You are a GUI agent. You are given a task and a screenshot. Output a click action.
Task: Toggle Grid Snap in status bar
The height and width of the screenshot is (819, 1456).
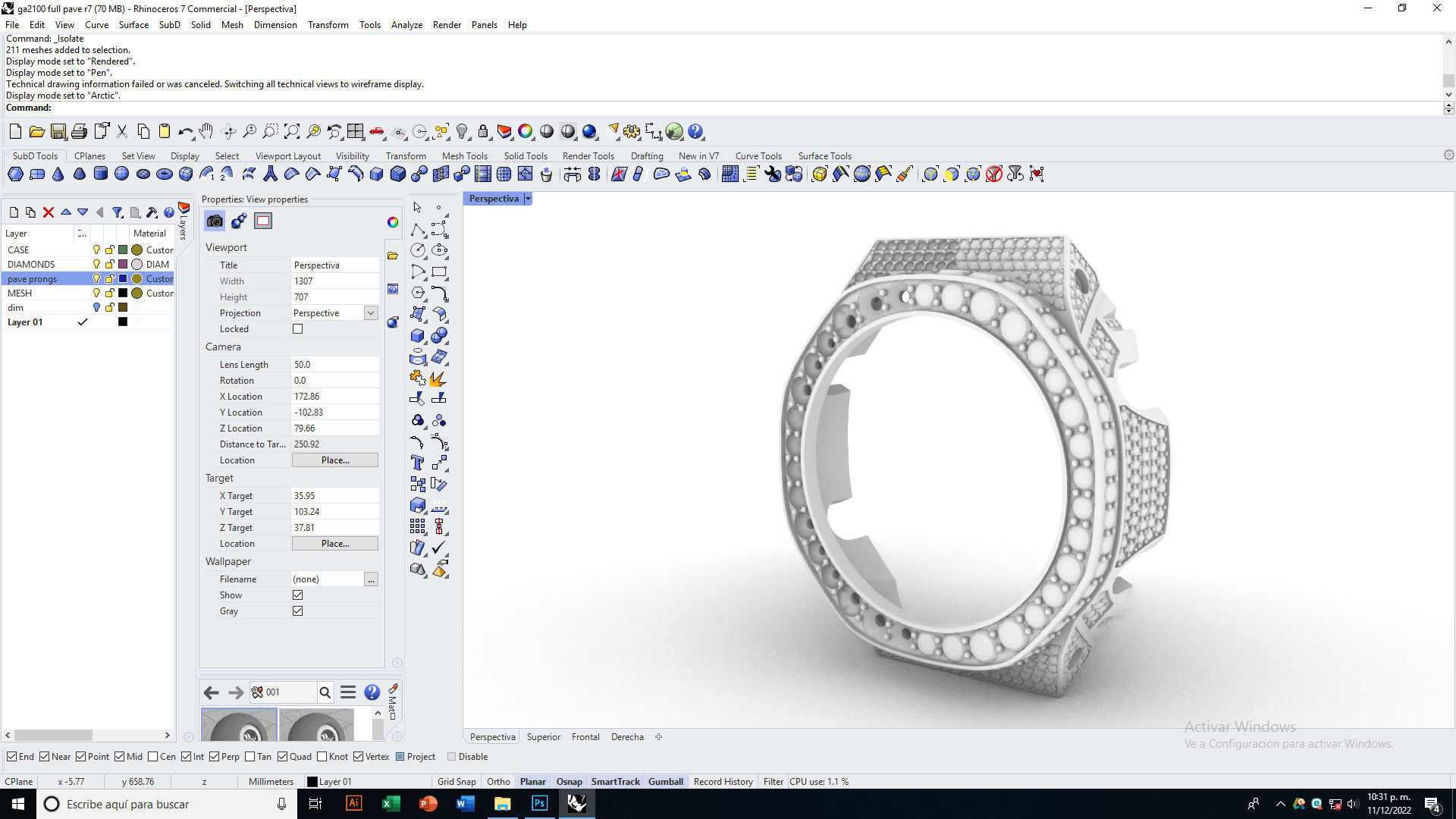[457, 782]
